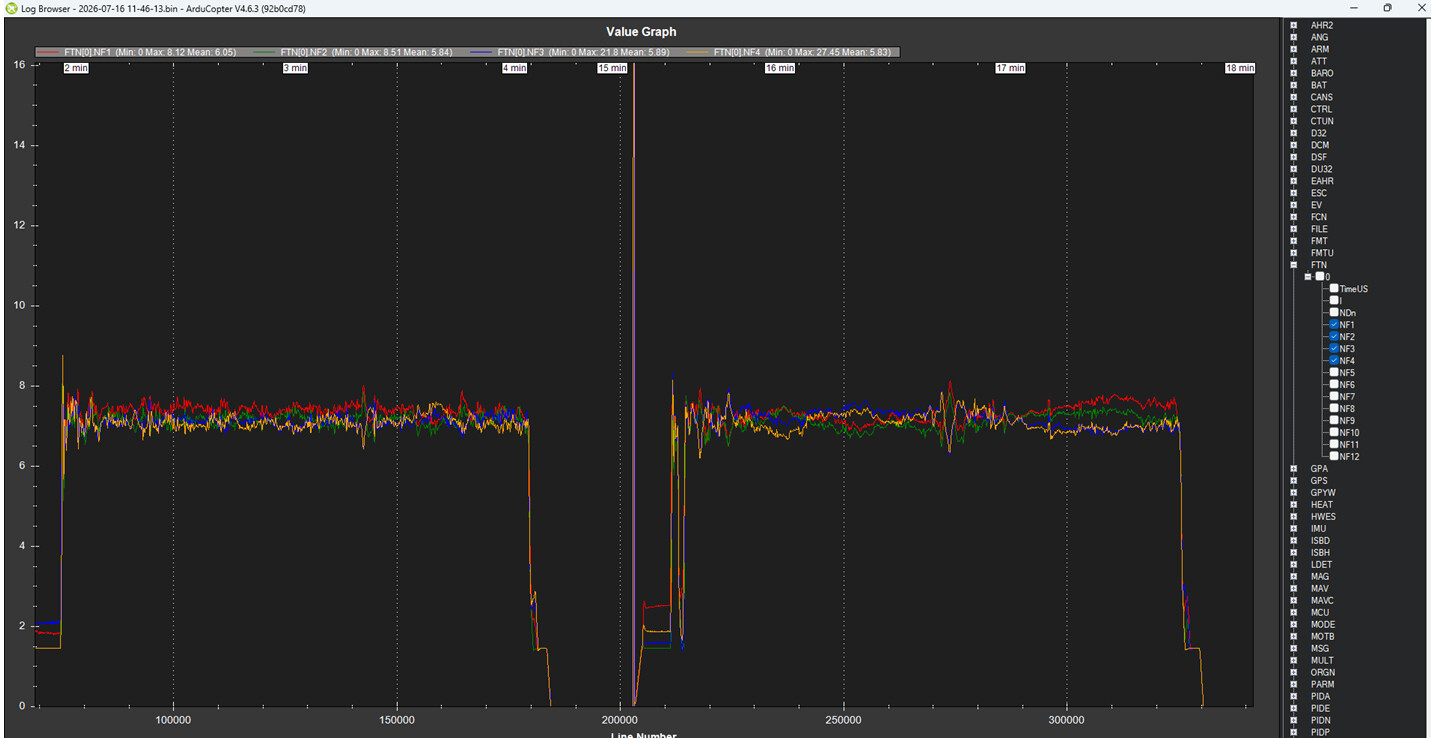The height and width of the screenshot is (738, 1431).
Task: Select the ORGN tree label
Action: pos(1322,673)
